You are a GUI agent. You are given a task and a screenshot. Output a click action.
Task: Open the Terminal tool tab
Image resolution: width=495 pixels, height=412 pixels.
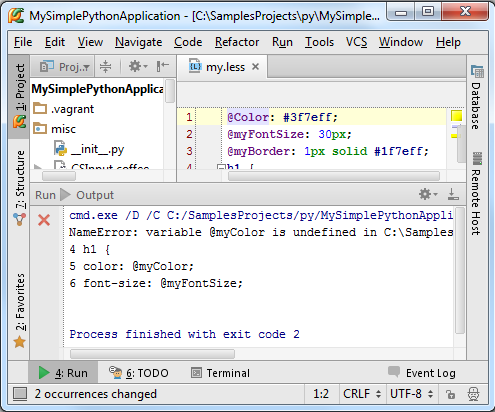220,373
